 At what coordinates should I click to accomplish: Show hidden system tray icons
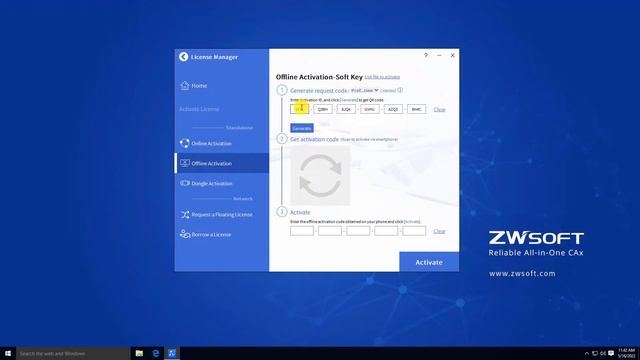coord(587,353)
